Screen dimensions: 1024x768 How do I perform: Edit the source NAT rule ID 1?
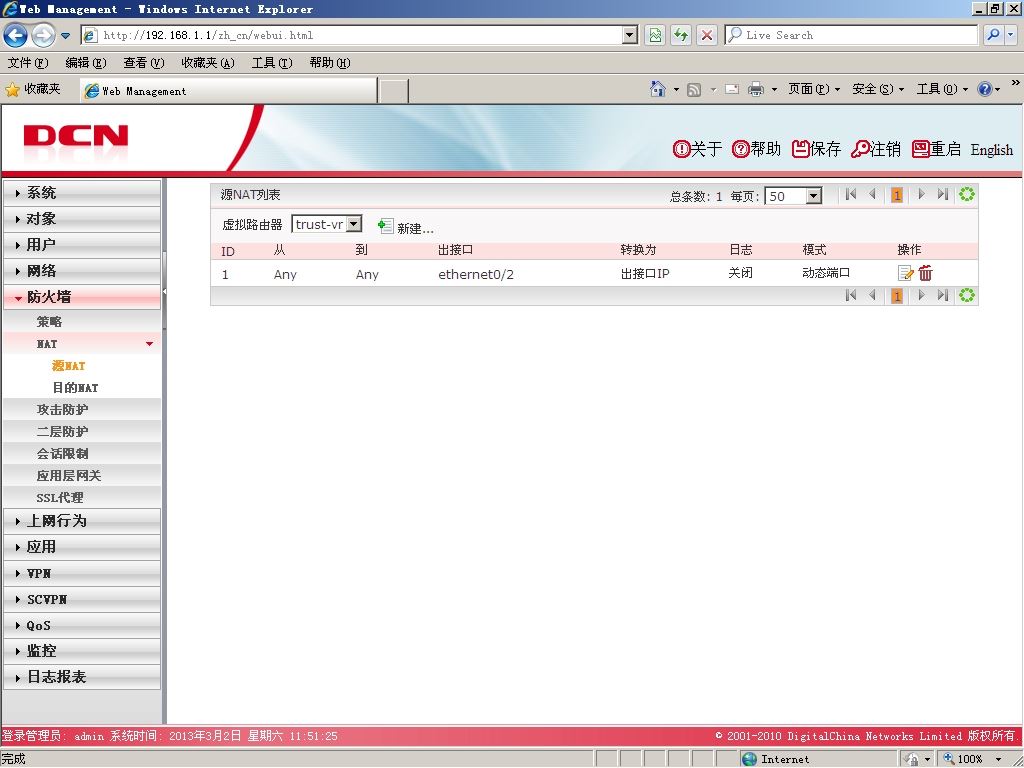coord(905,273)
